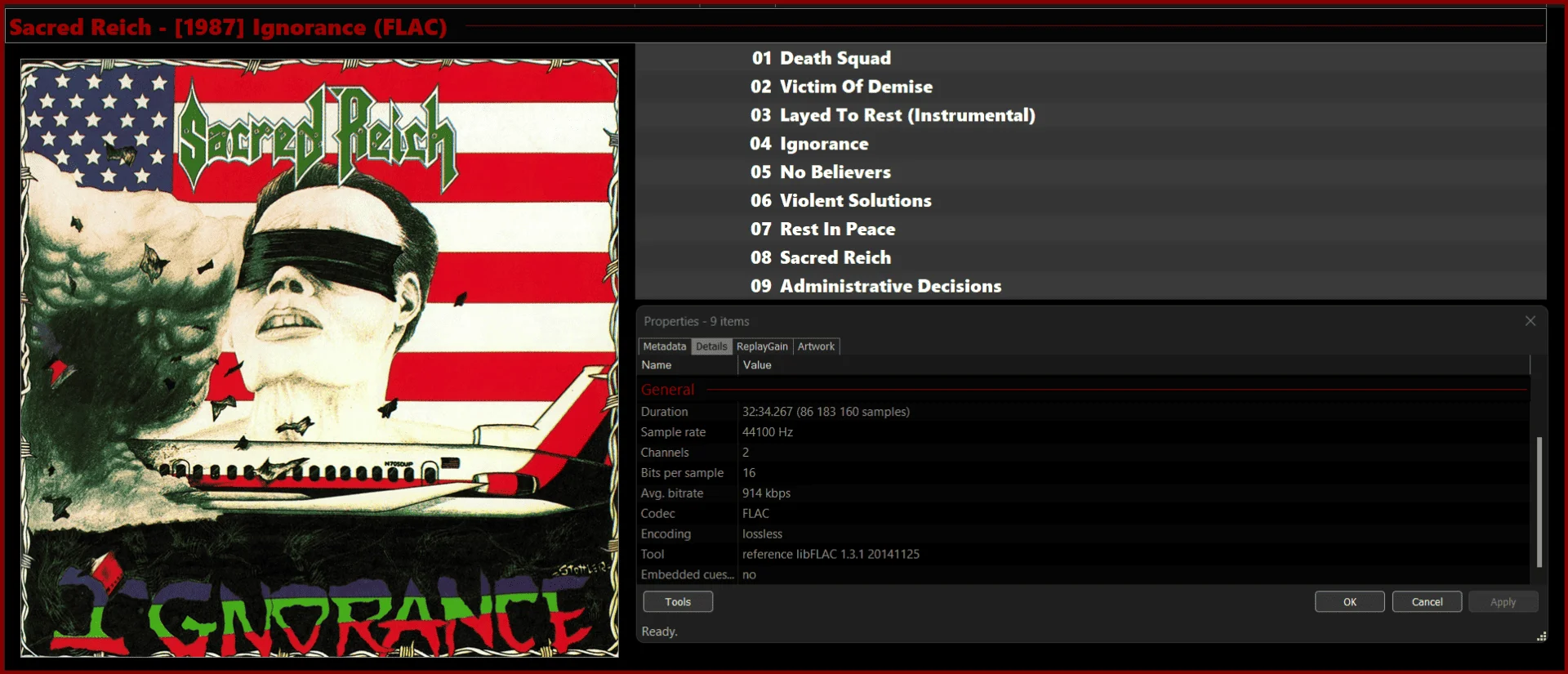
Task: Click the Tools button
Action: pos(678,602)
